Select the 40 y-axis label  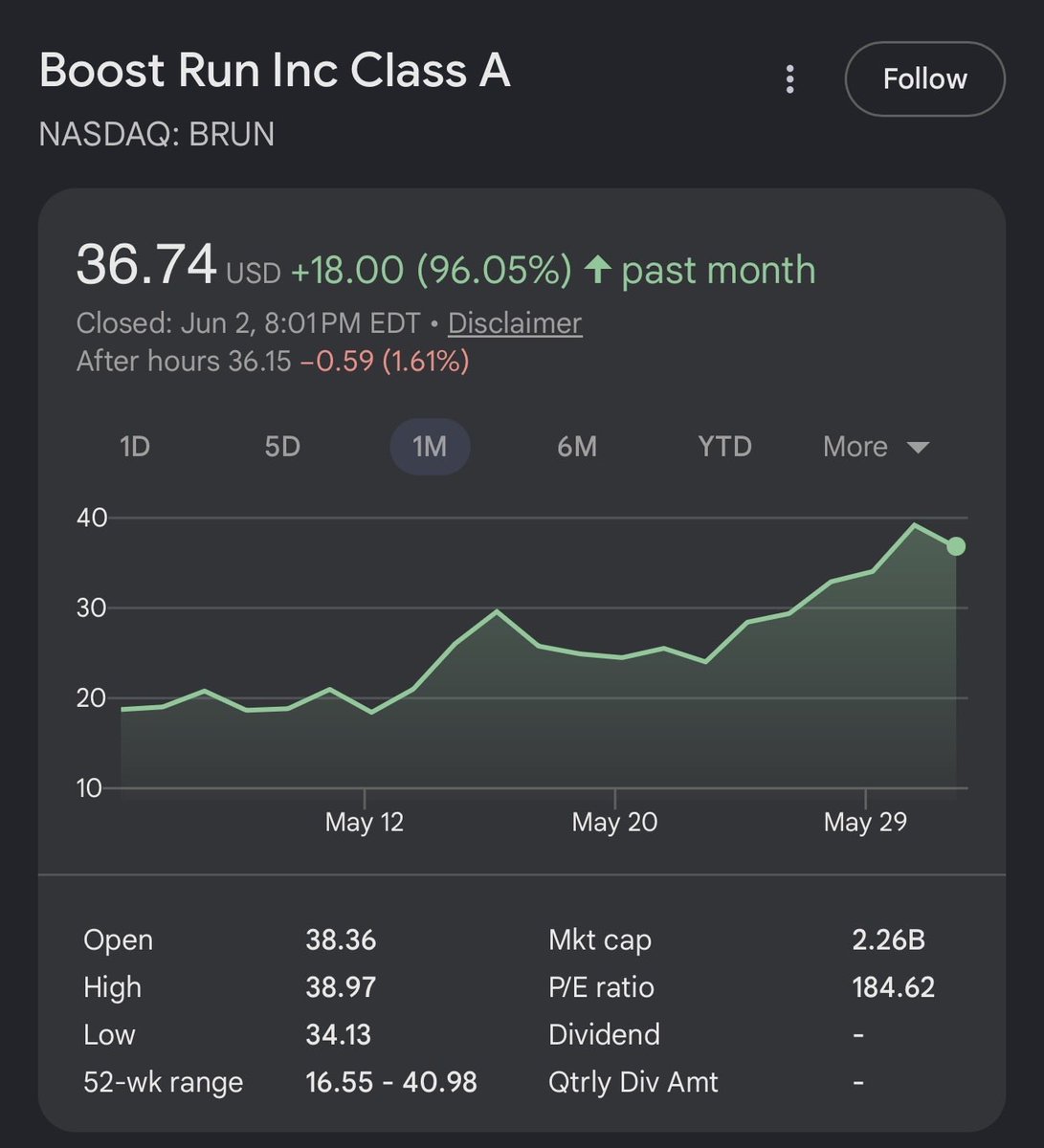(x=91, y=518)
